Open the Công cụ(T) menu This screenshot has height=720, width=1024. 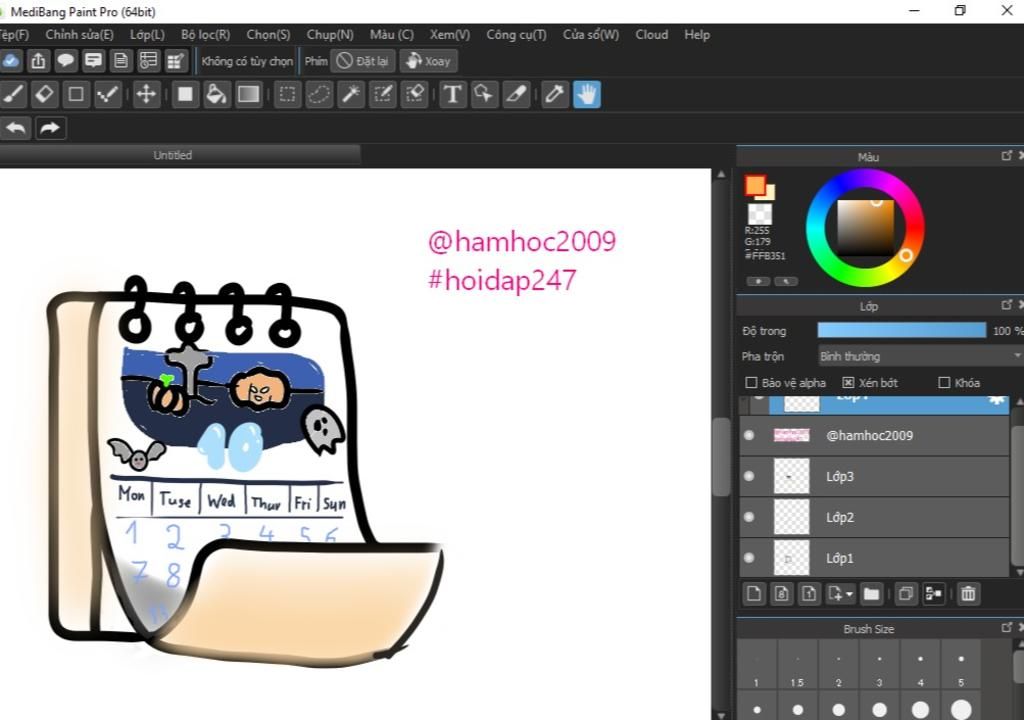pyautogui.click(x=516, y=35)
